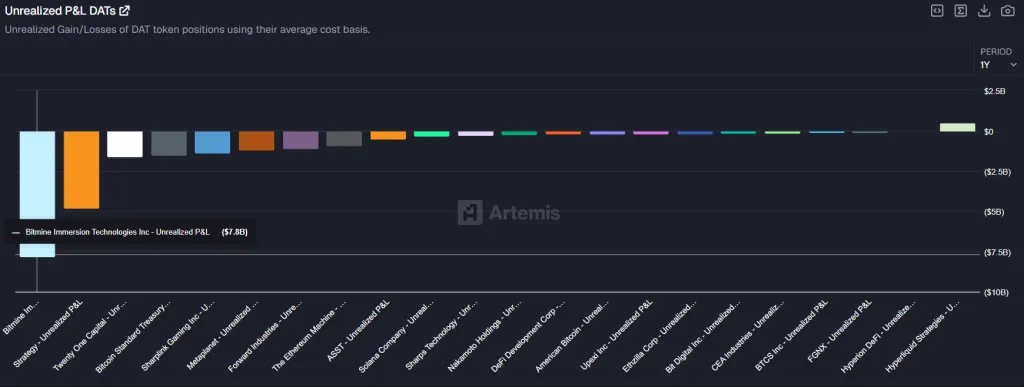Screen dimensions: 1024x387
Task: Download the chart data
Action: pyautogui.click(x=984, y=10)
